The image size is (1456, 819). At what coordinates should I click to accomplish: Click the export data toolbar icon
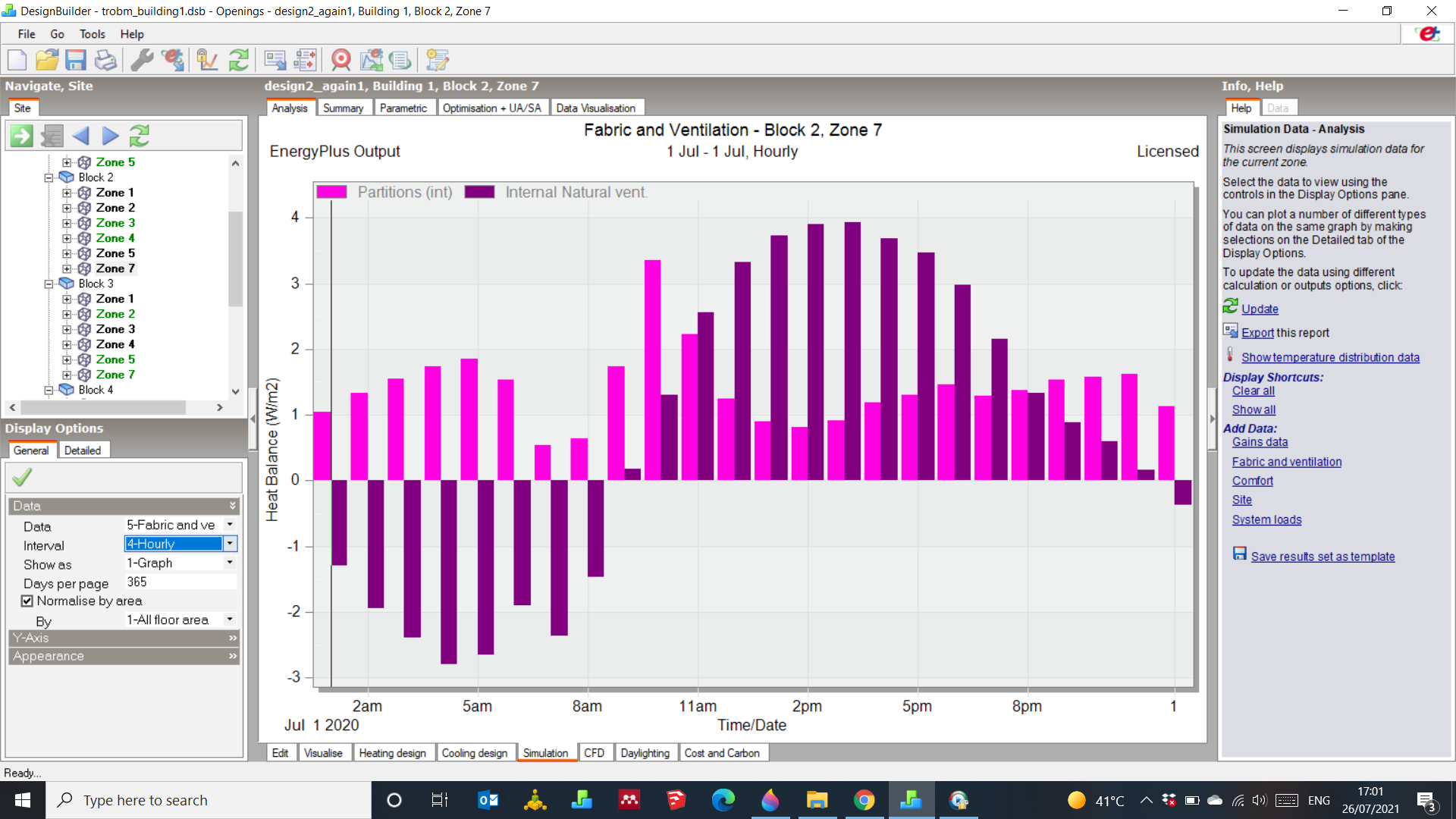tap(275, 59)
